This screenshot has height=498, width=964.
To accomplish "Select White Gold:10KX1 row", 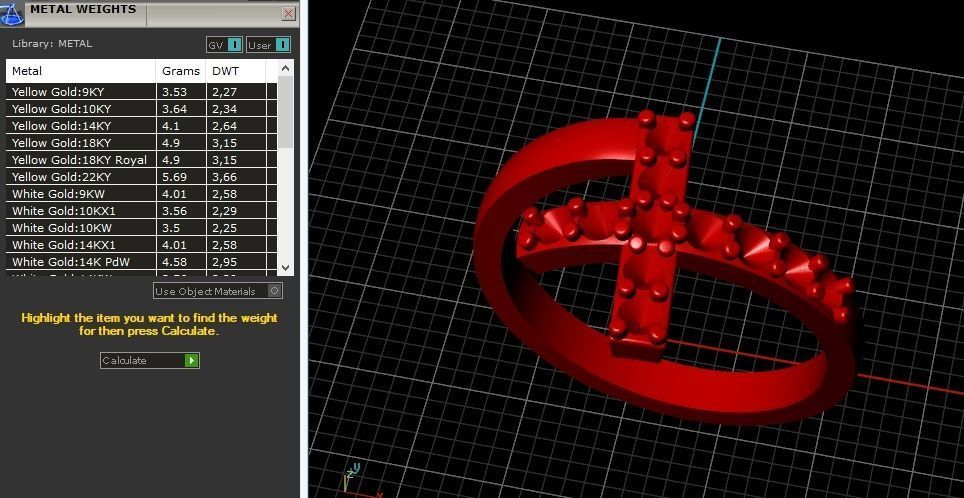I will pos(141,211).
